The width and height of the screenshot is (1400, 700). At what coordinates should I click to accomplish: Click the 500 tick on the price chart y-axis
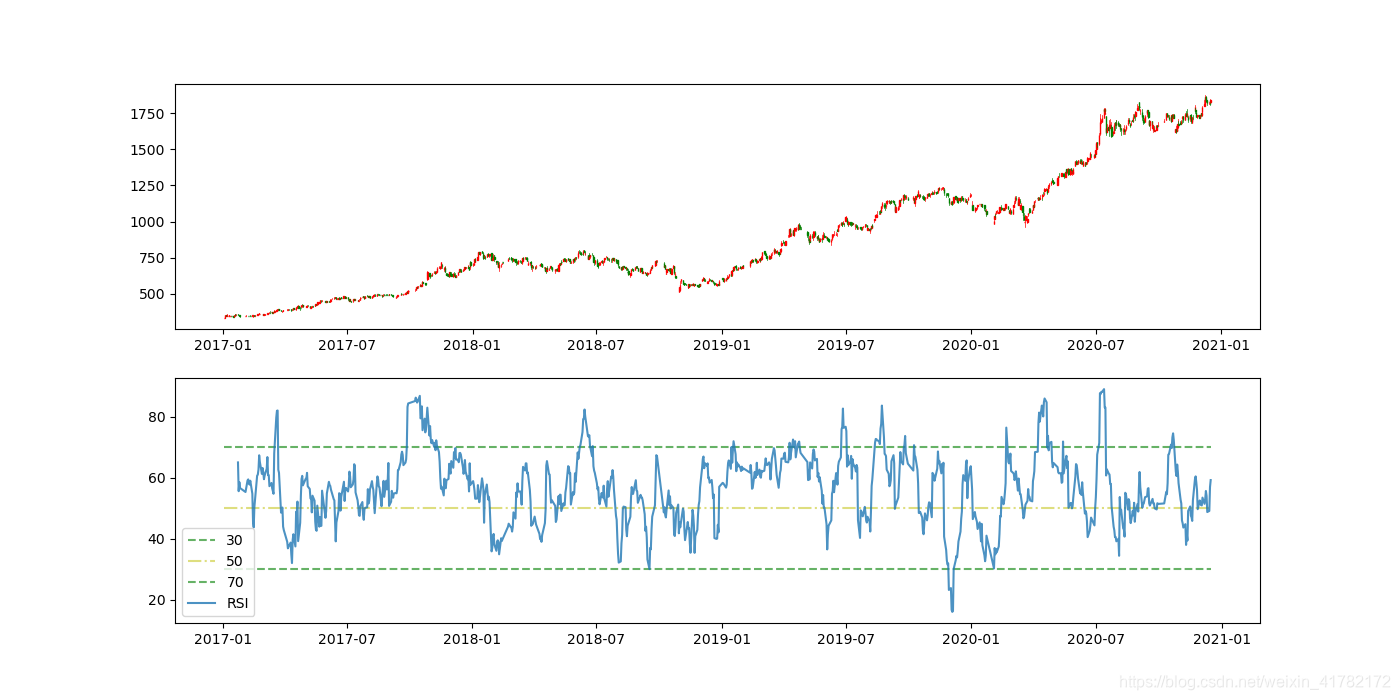(x=153, y=294)
